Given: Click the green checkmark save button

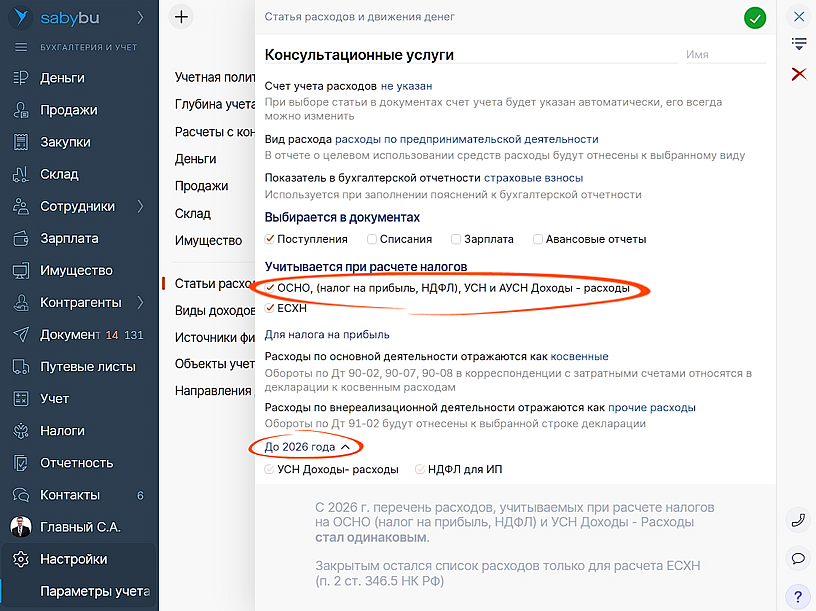Looking at the screenshot, I should (755, 17).
